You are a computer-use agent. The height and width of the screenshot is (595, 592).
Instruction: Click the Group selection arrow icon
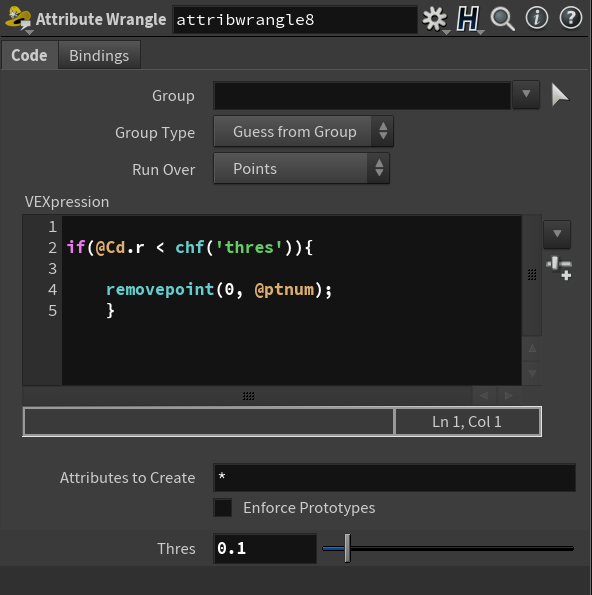coord(560,95)
